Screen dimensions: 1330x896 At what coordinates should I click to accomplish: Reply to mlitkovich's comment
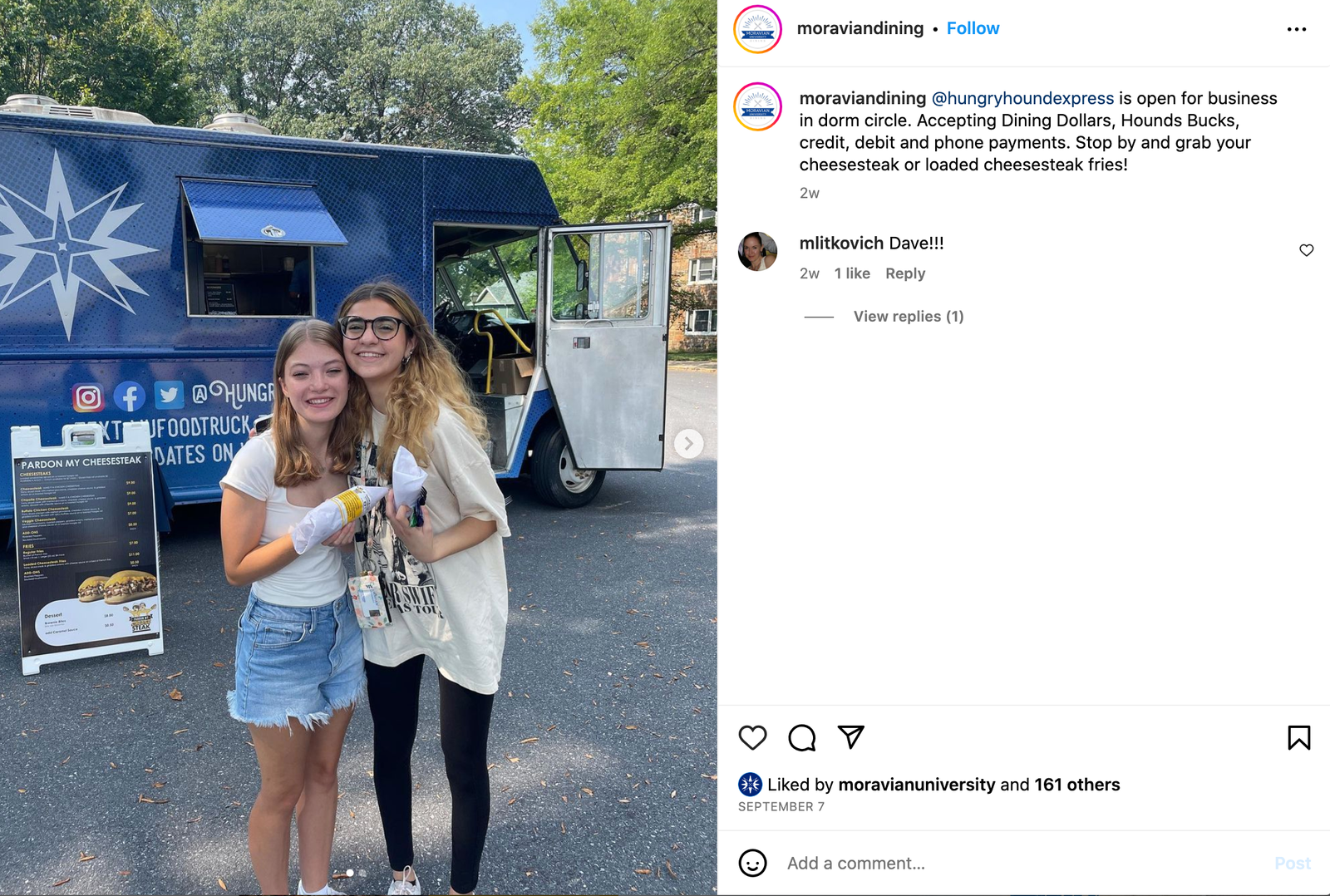coord(904,273)
